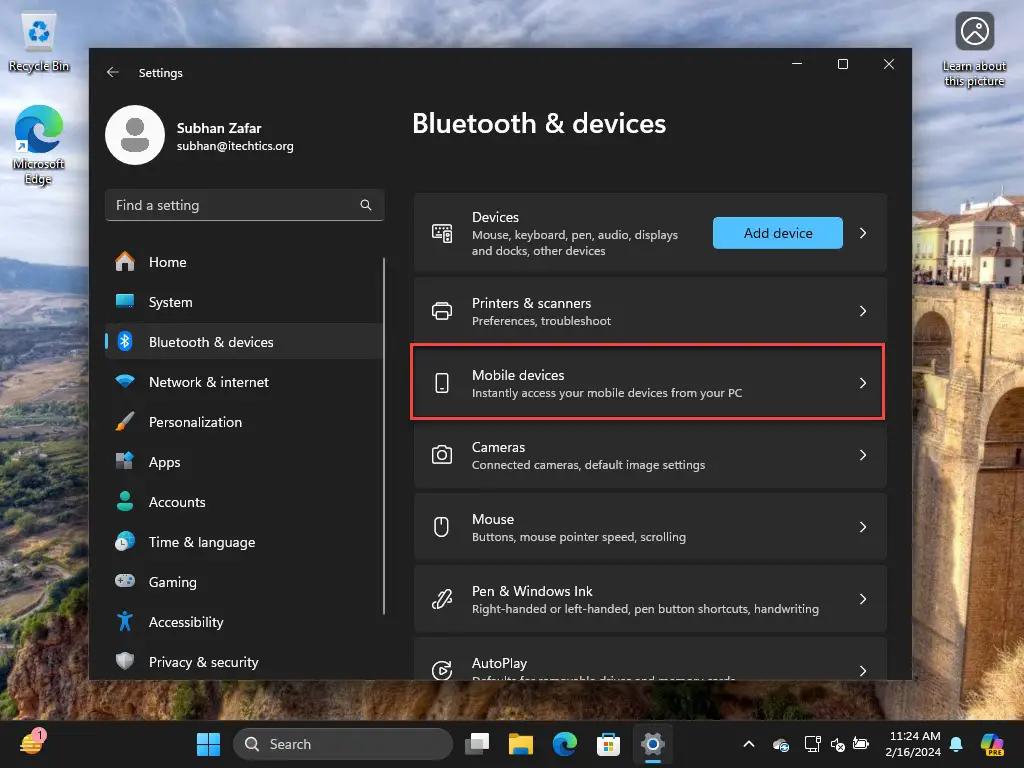Expand Pen & Windows Ink chevron
Viewport: 1024px width, 768px height.
pyautogui.click(x=863, y=598)
